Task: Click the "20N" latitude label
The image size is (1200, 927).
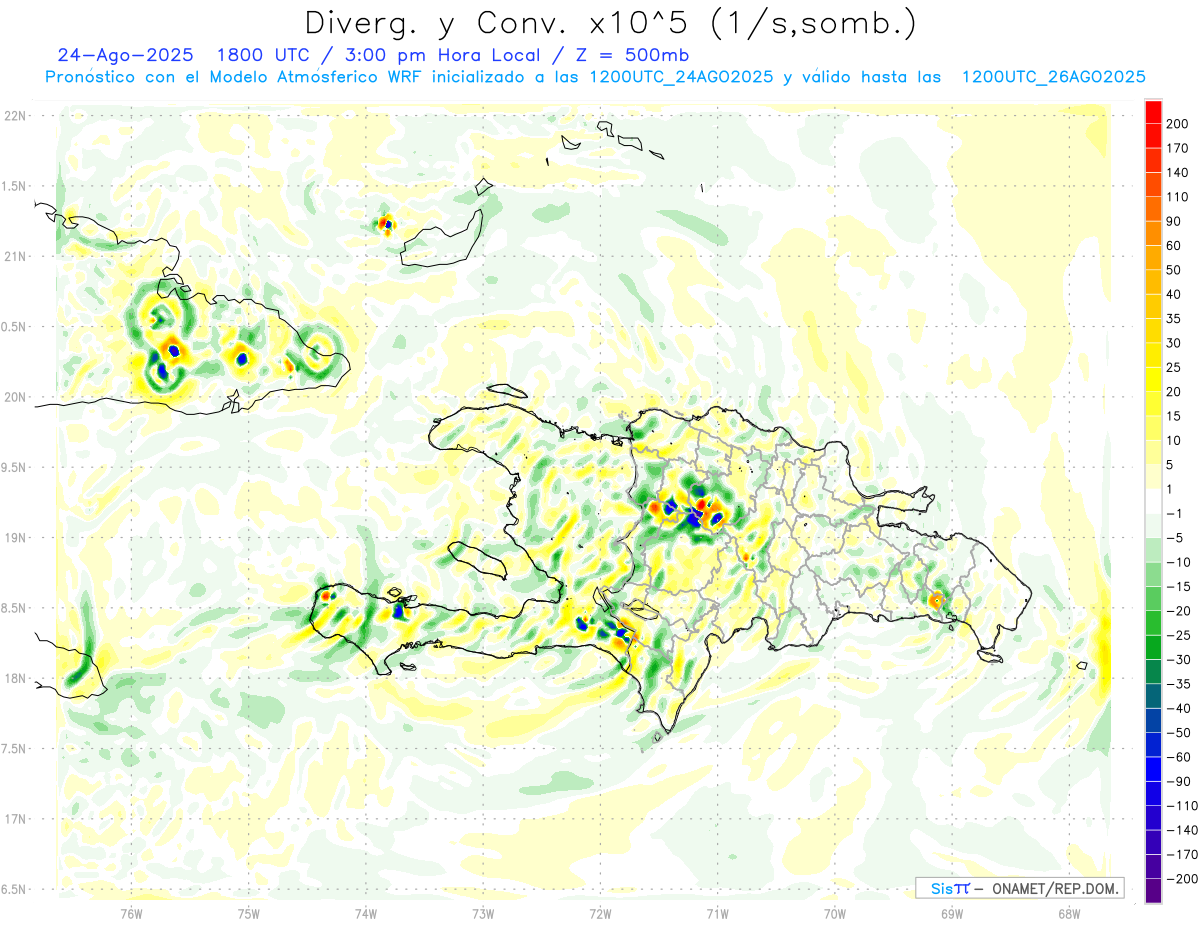Action: coord(15,397)
